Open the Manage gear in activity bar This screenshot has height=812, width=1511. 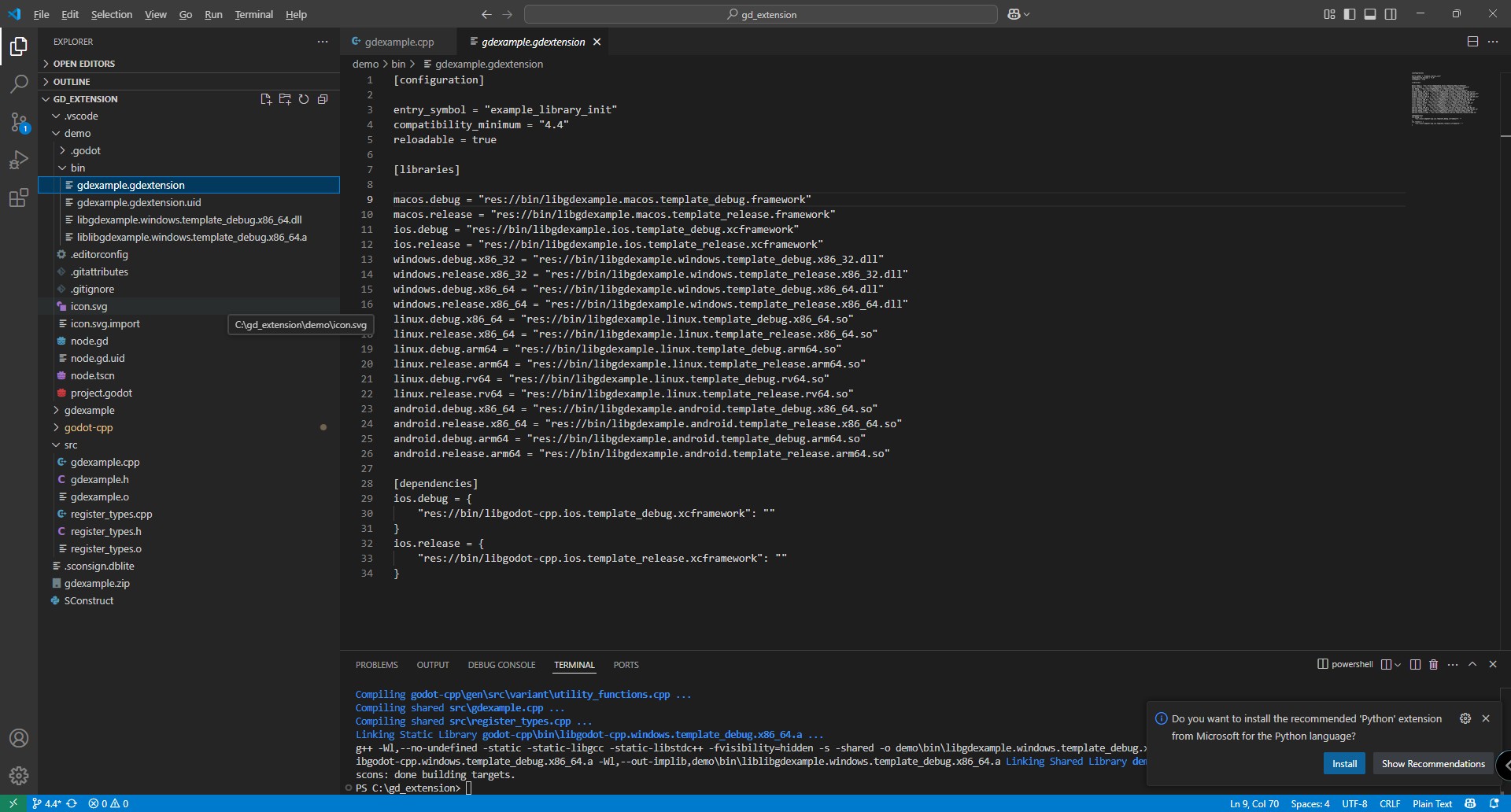click(x=19, y=776)
